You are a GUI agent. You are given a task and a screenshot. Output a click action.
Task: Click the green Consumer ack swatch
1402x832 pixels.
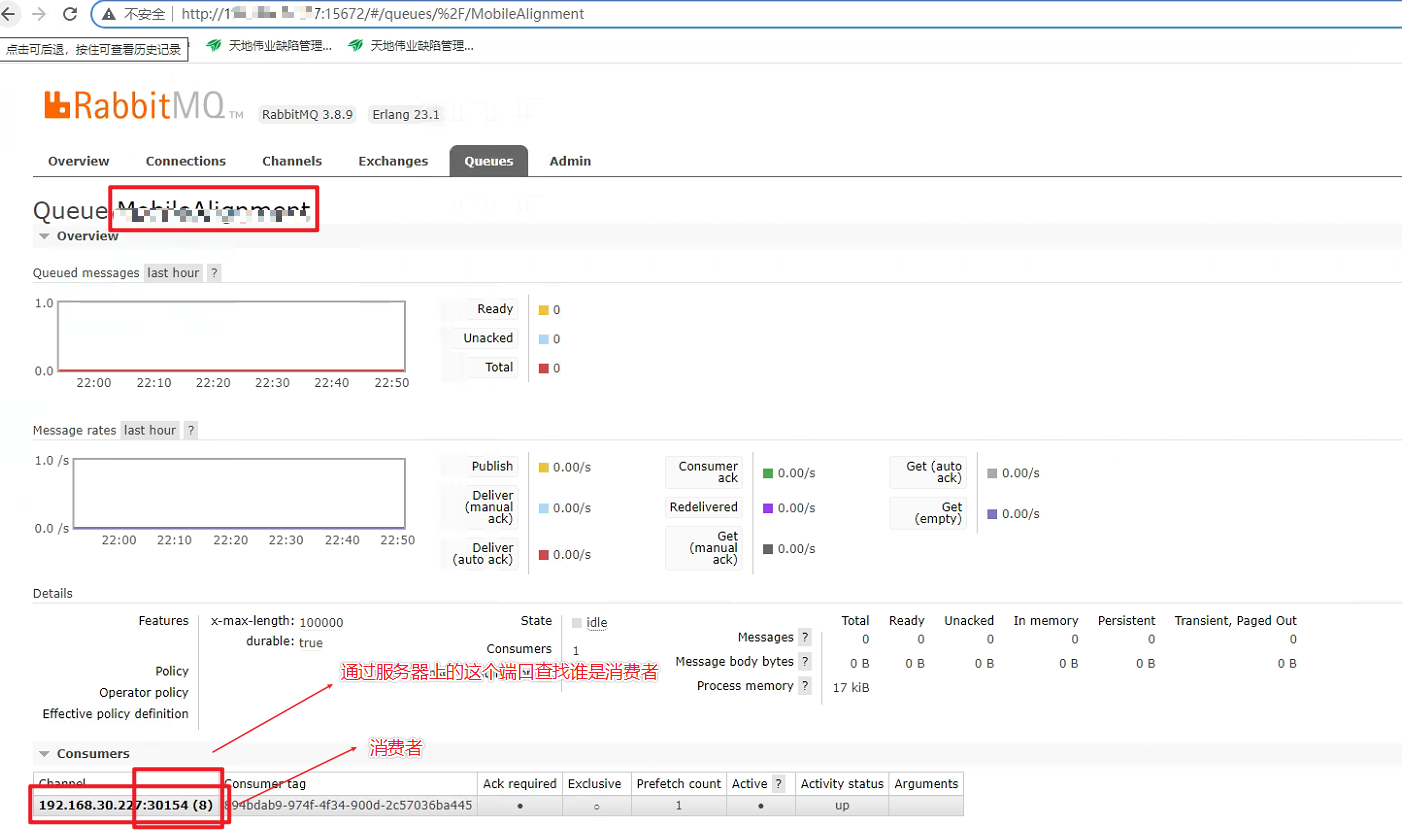point(768,473)
